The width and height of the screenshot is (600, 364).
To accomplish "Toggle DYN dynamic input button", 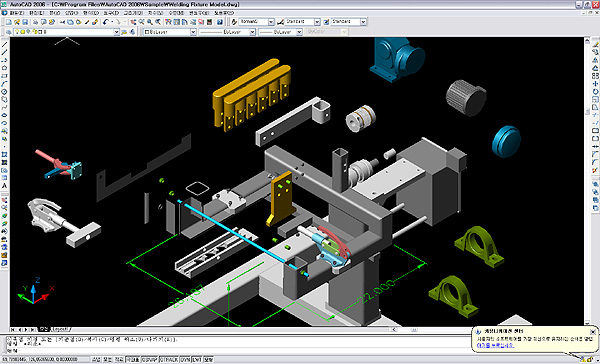I will [x=185, y=359].
